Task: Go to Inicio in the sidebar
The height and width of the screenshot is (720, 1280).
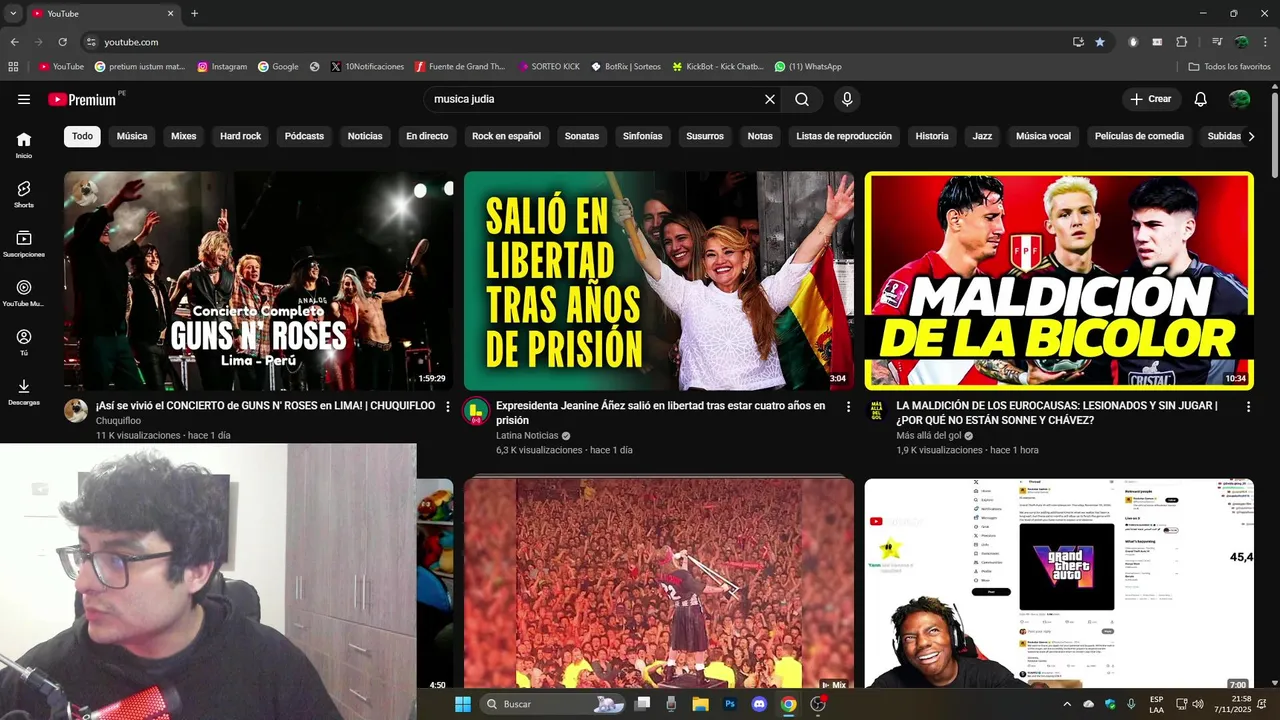Action: (24, 145)
